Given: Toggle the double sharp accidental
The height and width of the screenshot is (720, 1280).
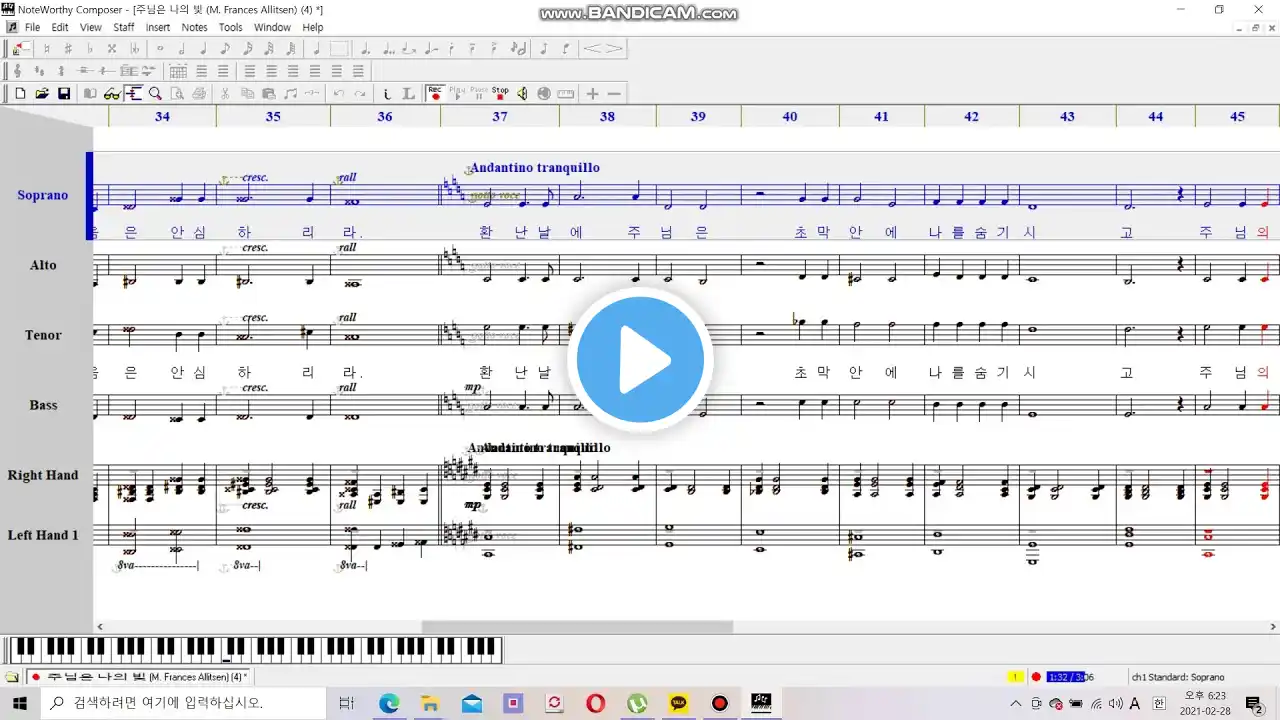Looking at the screenshot, I should point(112,48).
